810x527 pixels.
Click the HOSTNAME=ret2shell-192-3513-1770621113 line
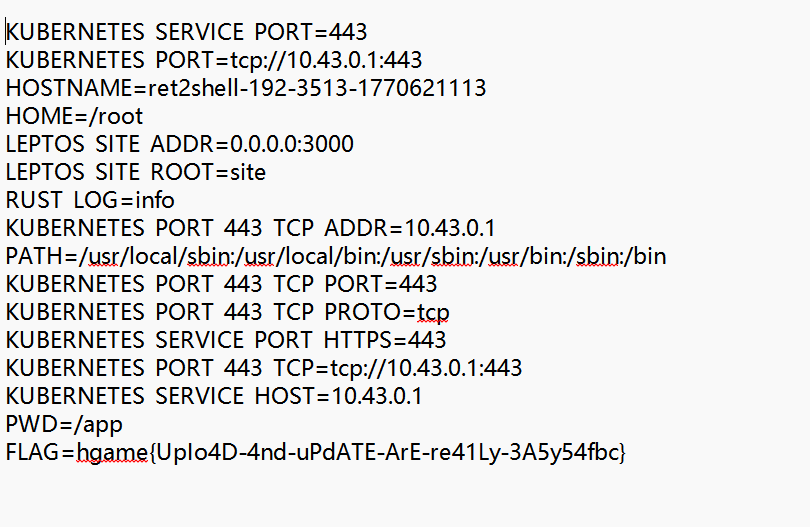point(246,88)
